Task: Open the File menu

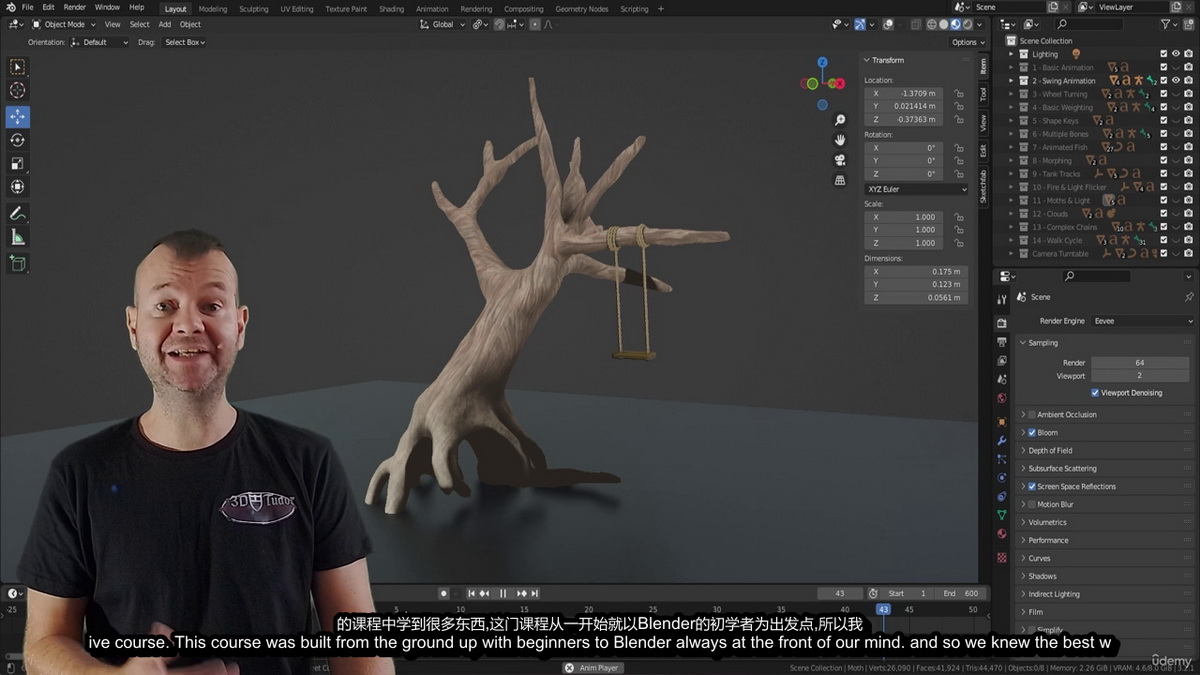Action: pyautogui.click(x=27, y=7)
